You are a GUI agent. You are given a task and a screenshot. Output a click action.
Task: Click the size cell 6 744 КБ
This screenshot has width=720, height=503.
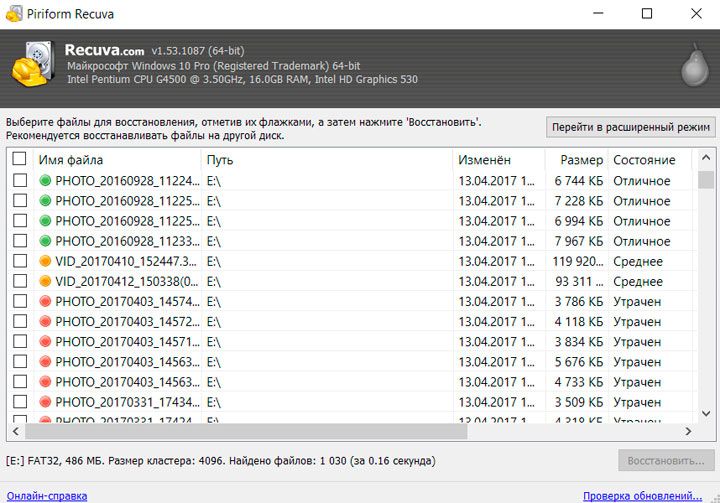(579, 181)
